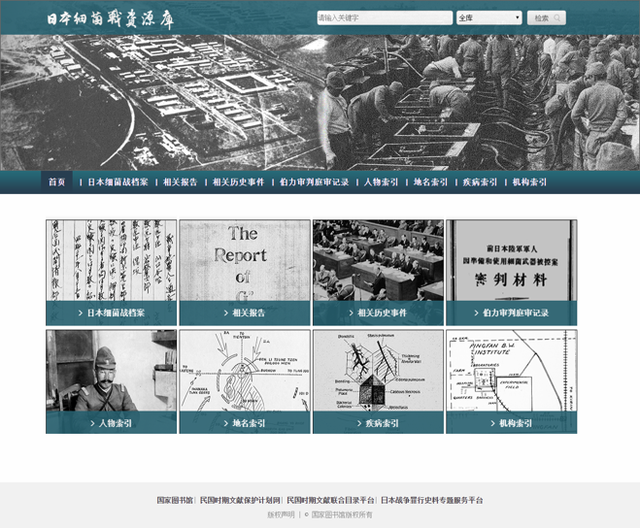
Task: Open 'The Report of G' thumbnail tile
Action: pos(244,261)
